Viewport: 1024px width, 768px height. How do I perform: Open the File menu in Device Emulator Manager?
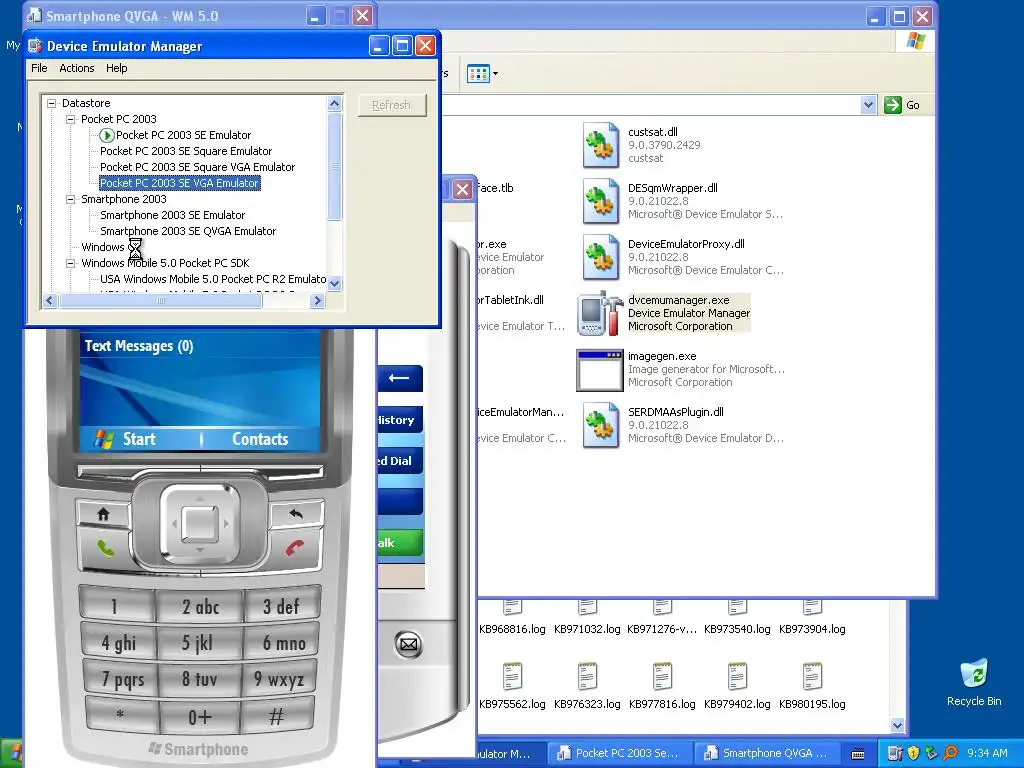(39, 68)
